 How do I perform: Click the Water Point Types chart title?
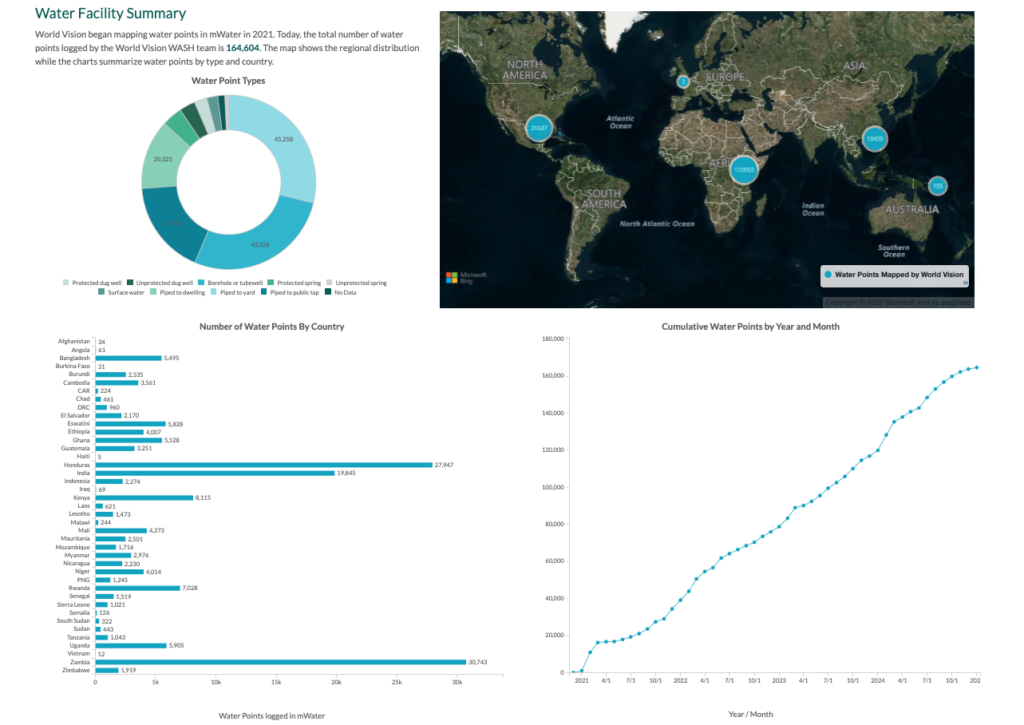[x=228, y=81]
